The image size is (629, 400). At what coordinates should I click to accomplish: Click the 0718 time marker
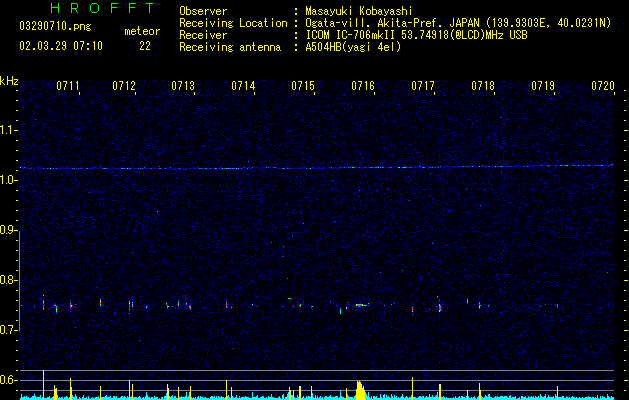tap(483, 86)
